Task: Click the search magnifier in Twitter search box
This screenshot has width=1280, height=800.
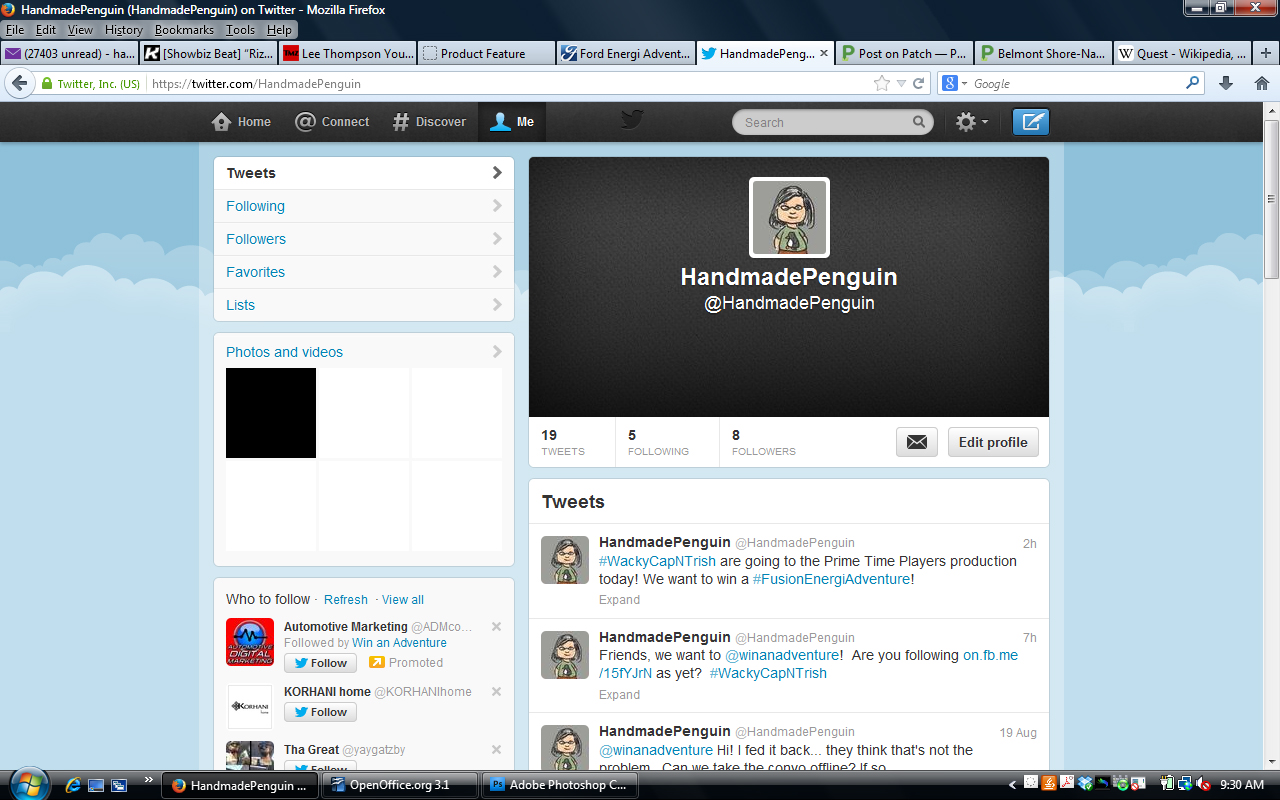Action: click(919, 122)
